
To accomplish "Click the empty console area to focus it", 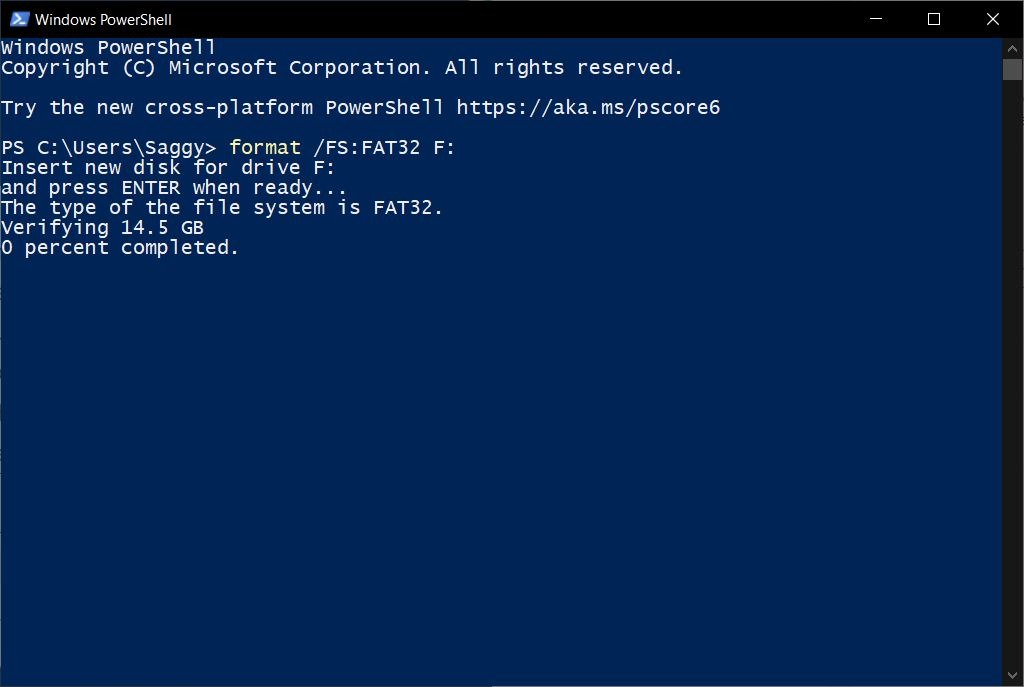I will 500,450.
